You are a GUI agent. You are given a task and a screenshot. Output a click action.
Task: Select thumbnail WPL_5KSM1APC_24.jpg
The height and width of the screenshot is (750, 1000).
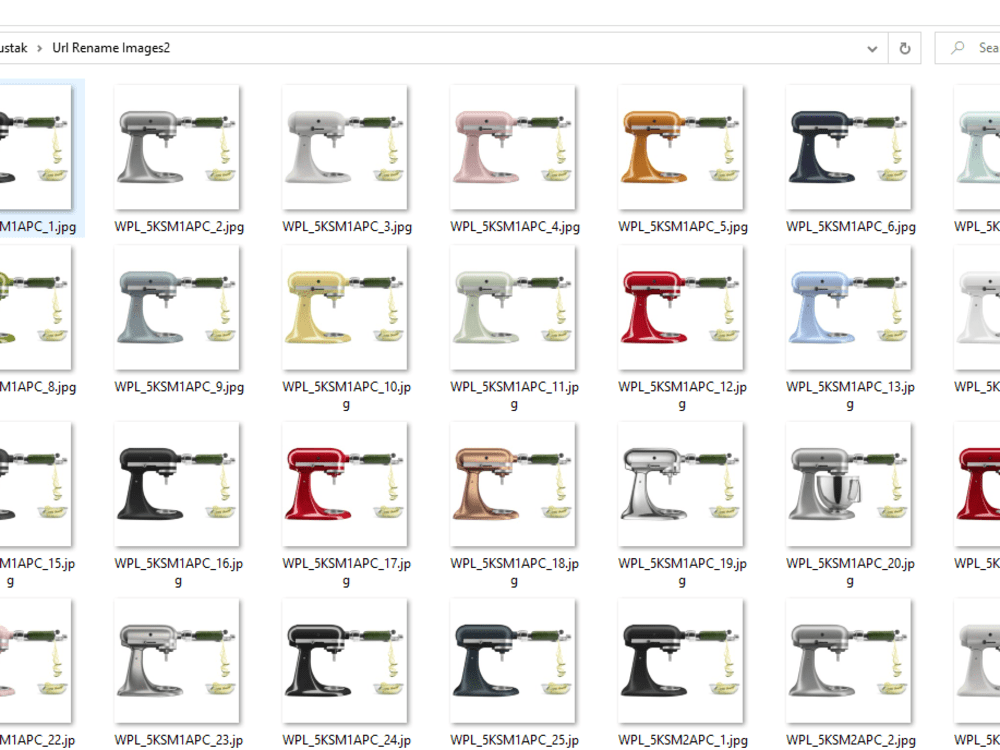(x=344, y=661)
